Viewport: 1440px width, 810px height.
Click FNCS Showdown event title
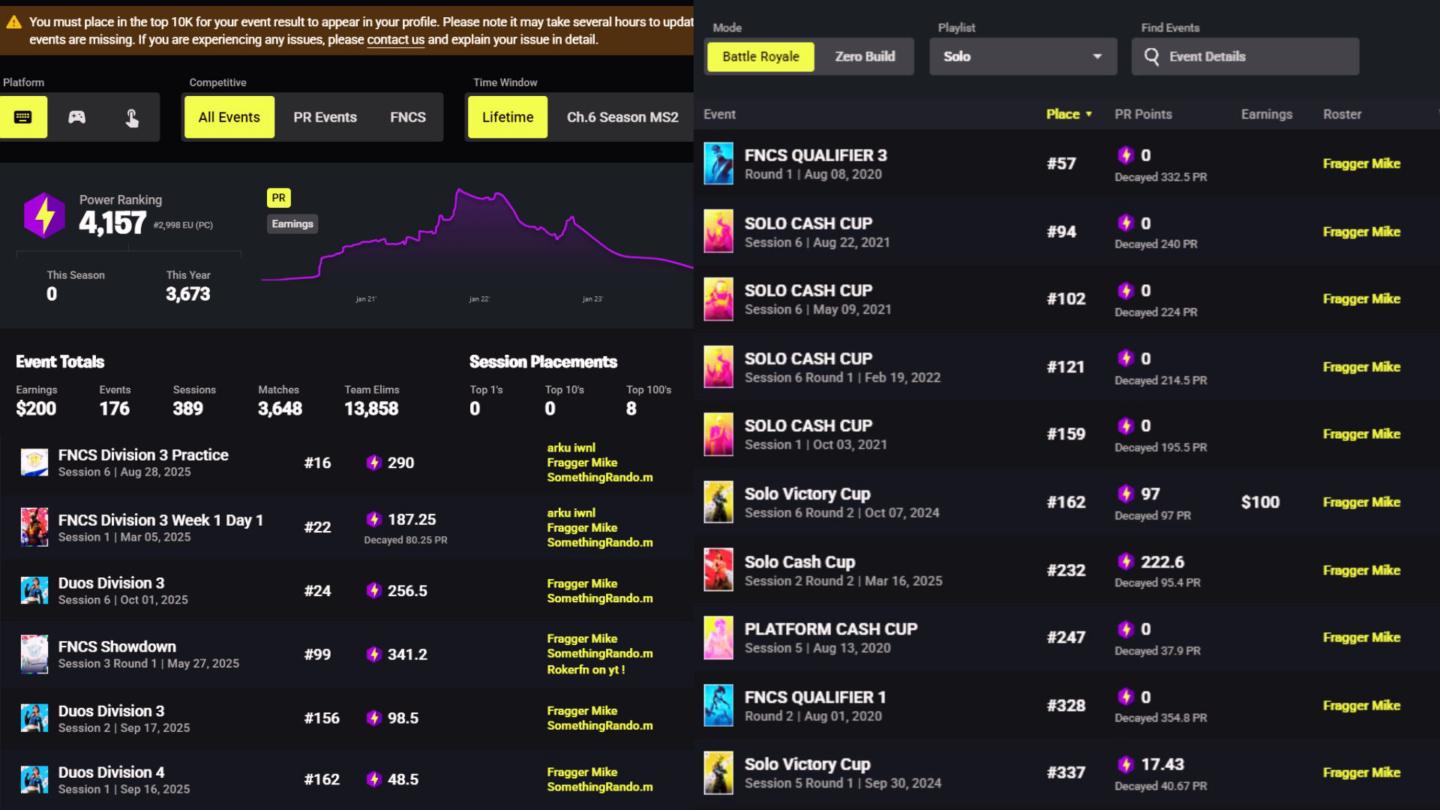(x=117, y=647)
